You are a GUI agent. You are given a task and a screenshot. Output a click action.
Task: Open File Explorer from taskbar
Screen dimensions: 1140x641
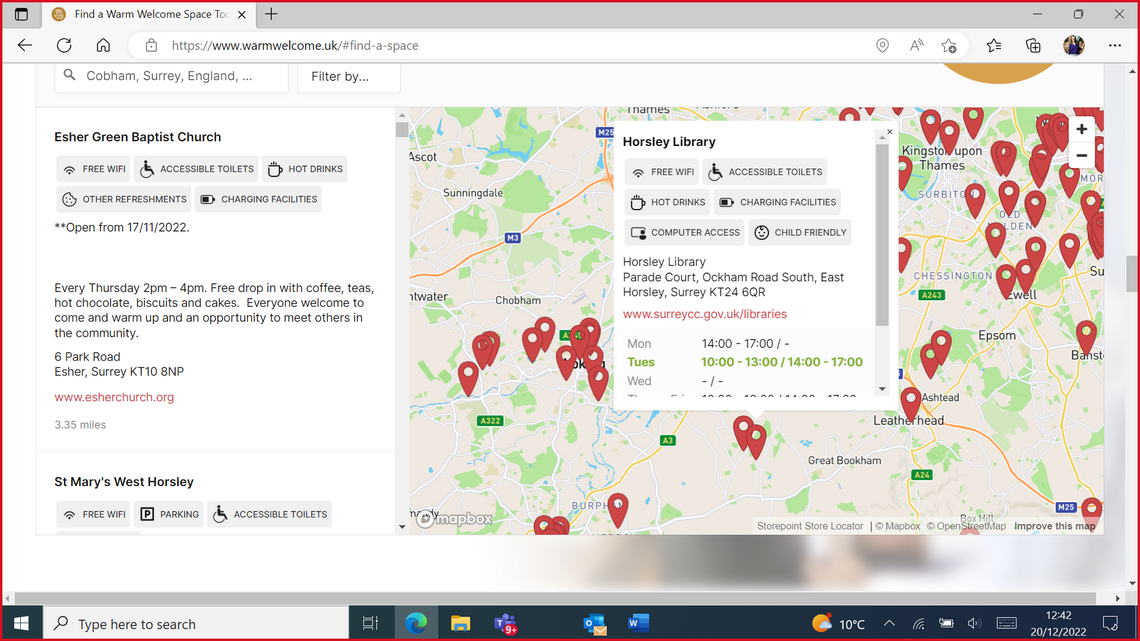[460, 623]
